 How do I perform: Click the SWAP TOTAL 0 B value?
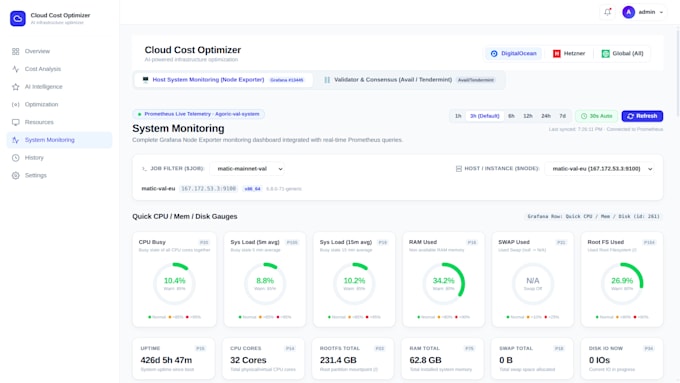(506, 360)
